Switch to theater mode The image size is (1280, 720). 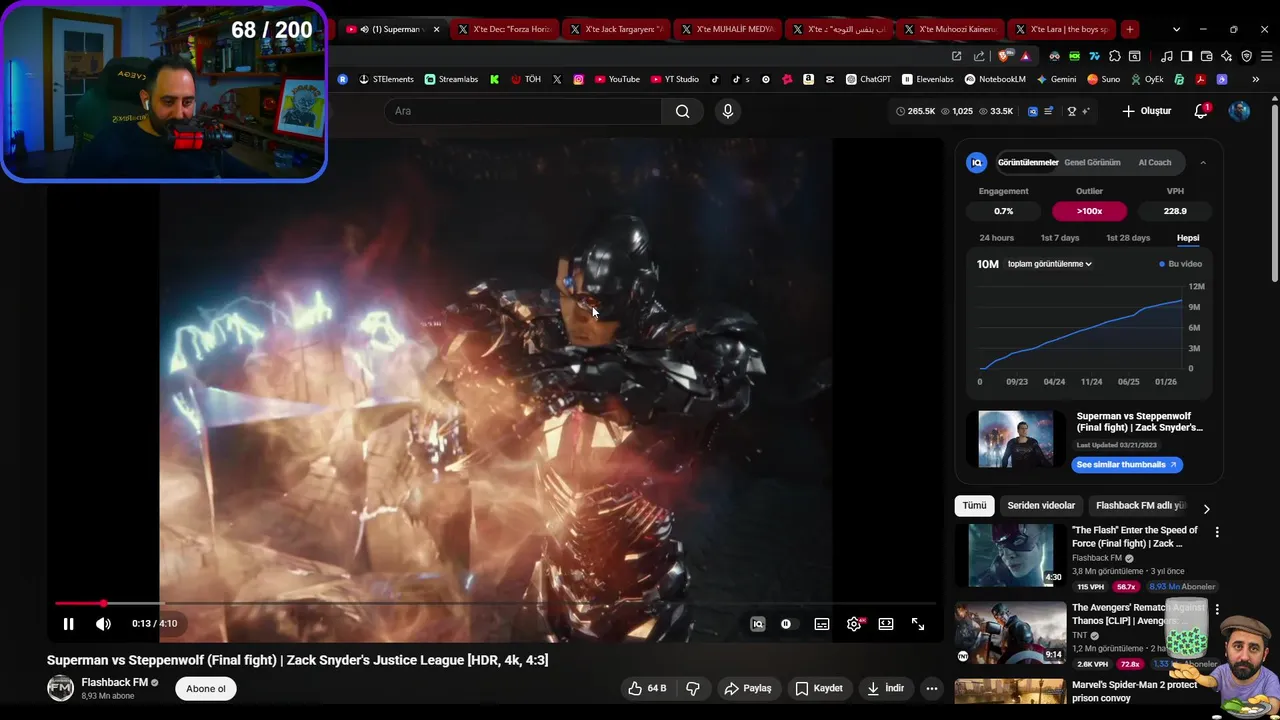pyautogui.click(x=886, y=624)
